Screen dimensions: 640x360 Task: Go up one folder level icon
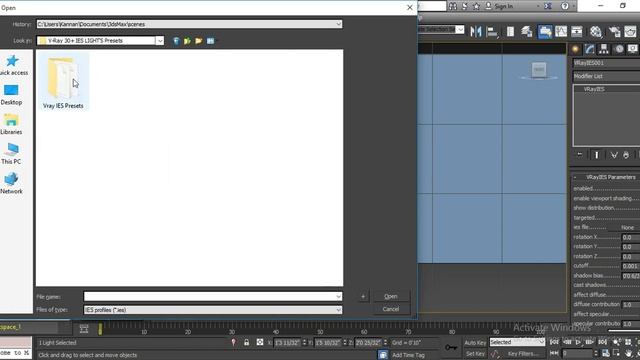[187, 41]
